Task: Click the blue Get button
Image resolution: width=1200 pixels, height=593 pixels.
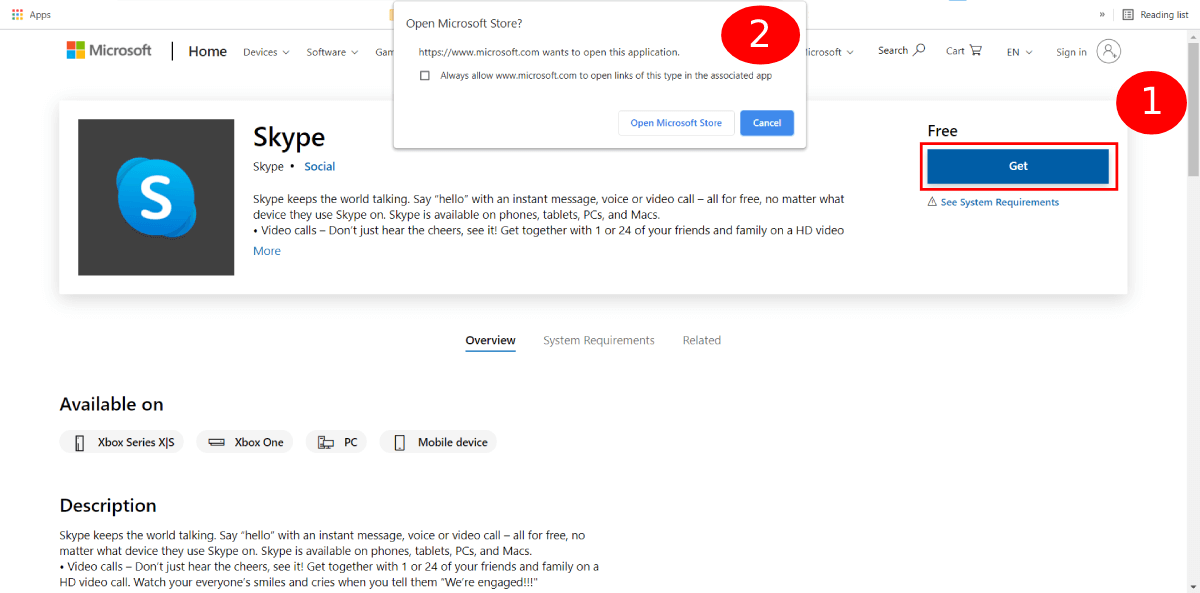Action: tap(1018, 166)
